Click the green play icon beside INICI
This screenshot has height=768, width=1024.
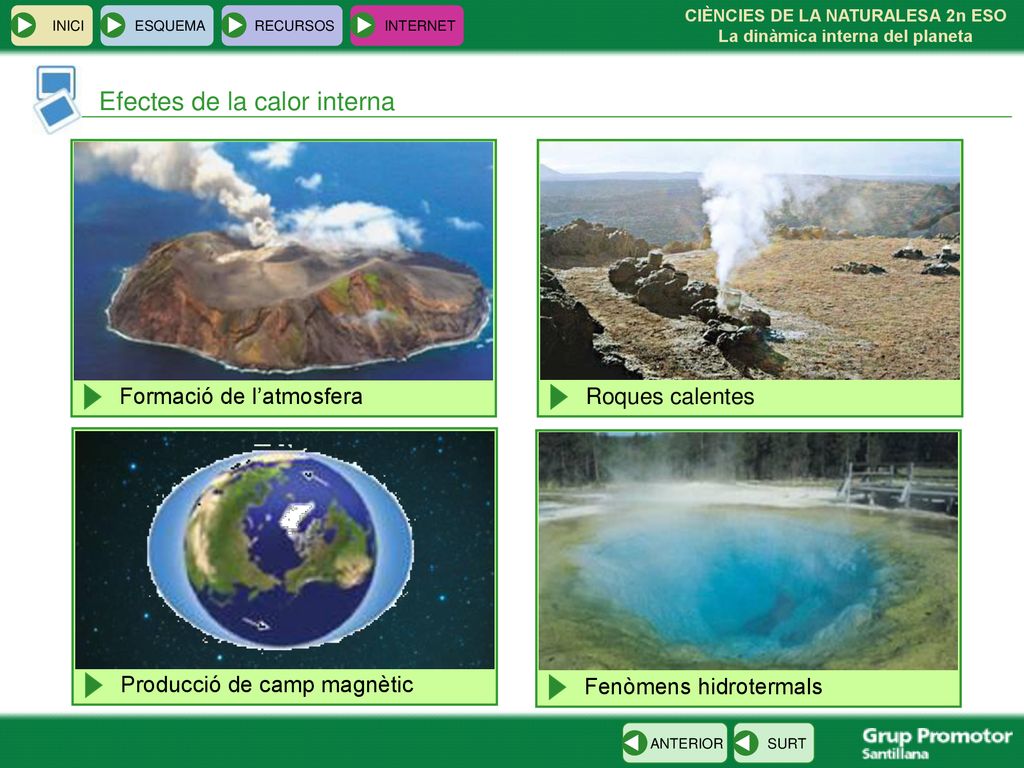(25, 25)
